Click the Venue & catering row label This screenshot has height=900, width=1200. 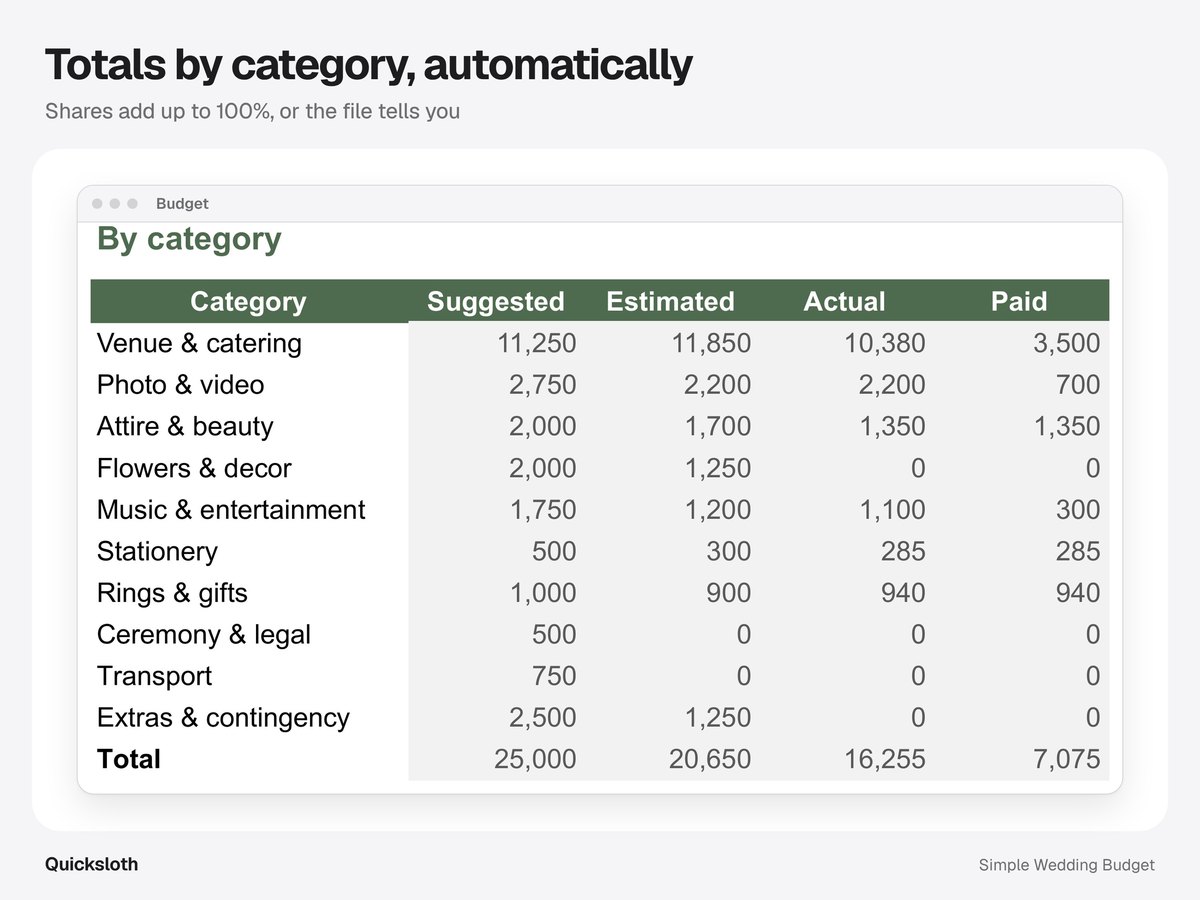coord(199,343)
